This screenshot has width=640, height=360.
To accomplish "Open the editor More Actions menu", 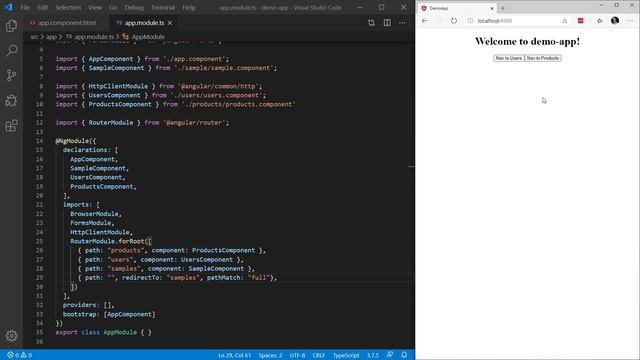I will pyautogui.click(x=402, y=23).
